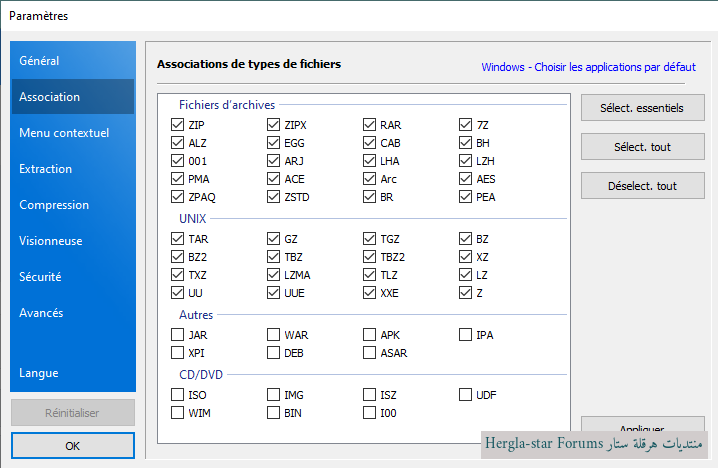The width and height of the screenshot is (718, 468).
Task: Enable the JAR file association
Action: tap(177, 335)
